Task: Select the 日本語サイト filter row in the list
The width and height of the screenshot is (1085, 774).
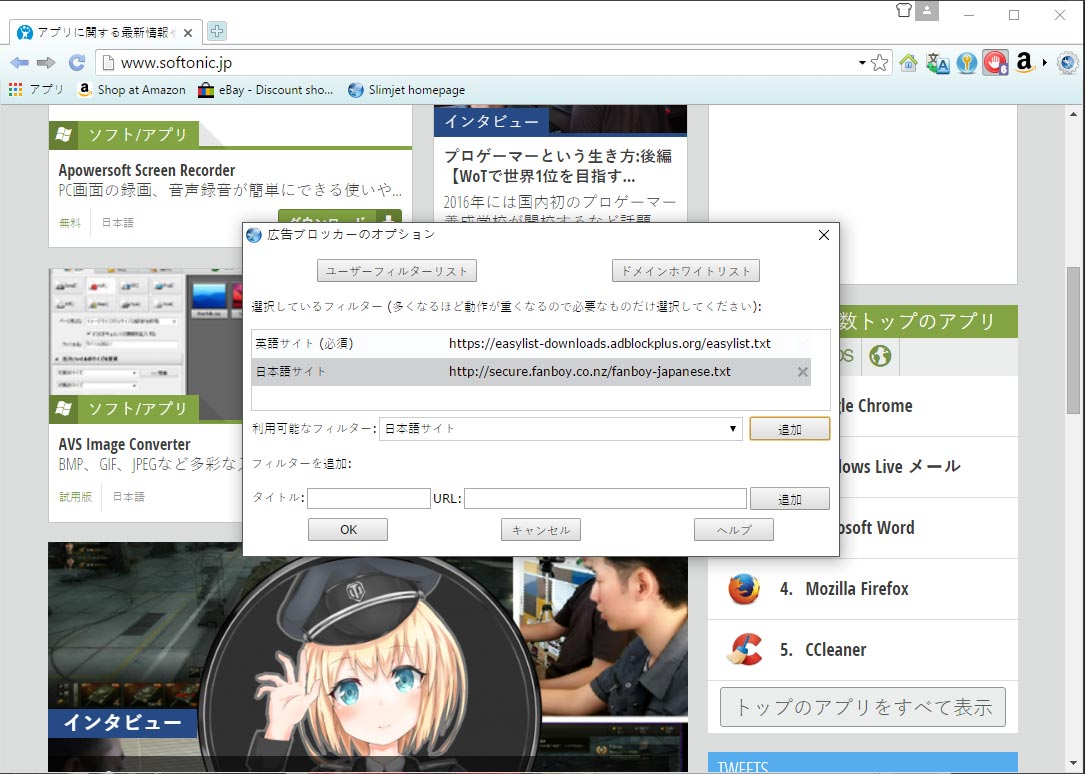Action: (x=531, y=371)
